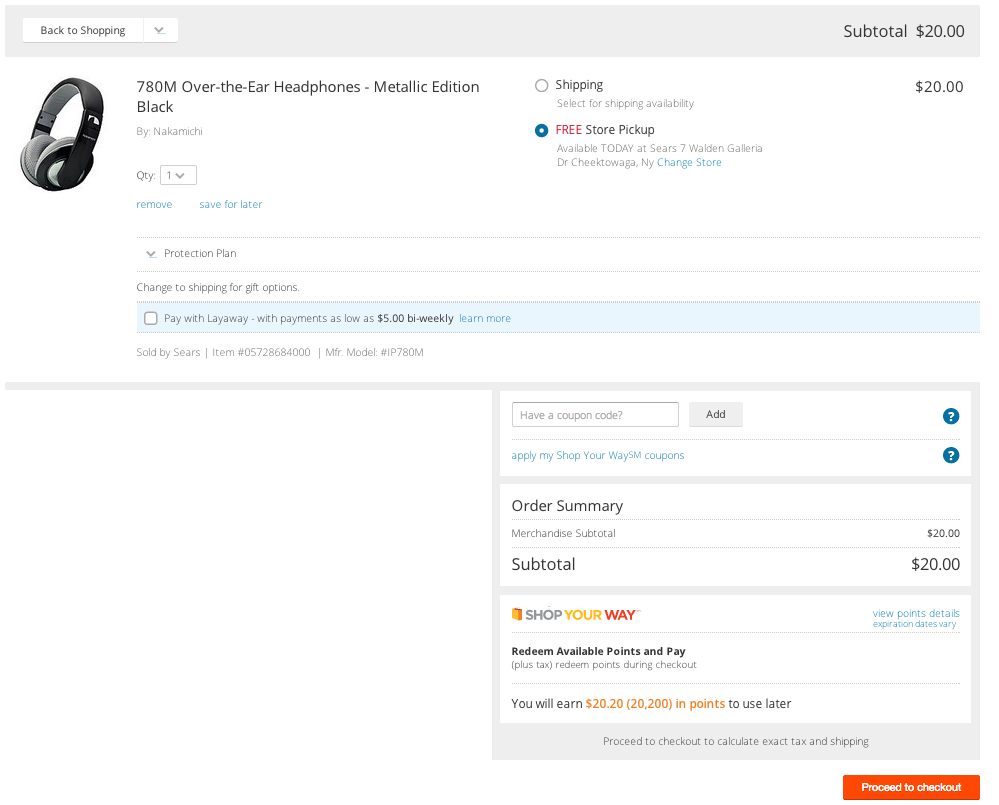Image resolution: width=999 pixels, height=805 pixels.
Task: Open the Qty quantity dropdown
Action: click(178, 175)
